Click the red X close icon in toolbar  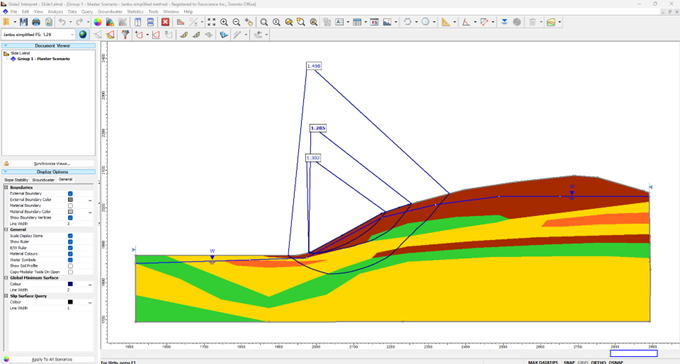(x=165, y=22)
